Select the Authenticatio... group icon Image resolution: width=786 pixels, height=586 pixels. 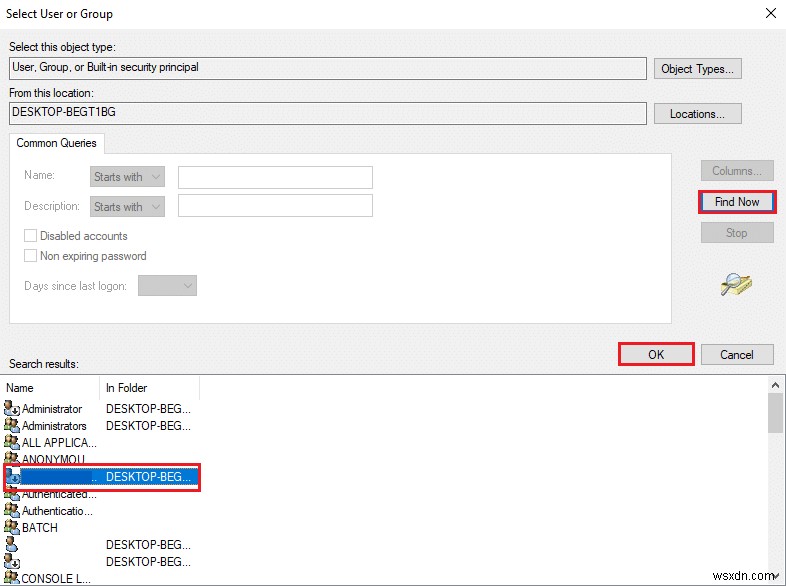(12, 510)
